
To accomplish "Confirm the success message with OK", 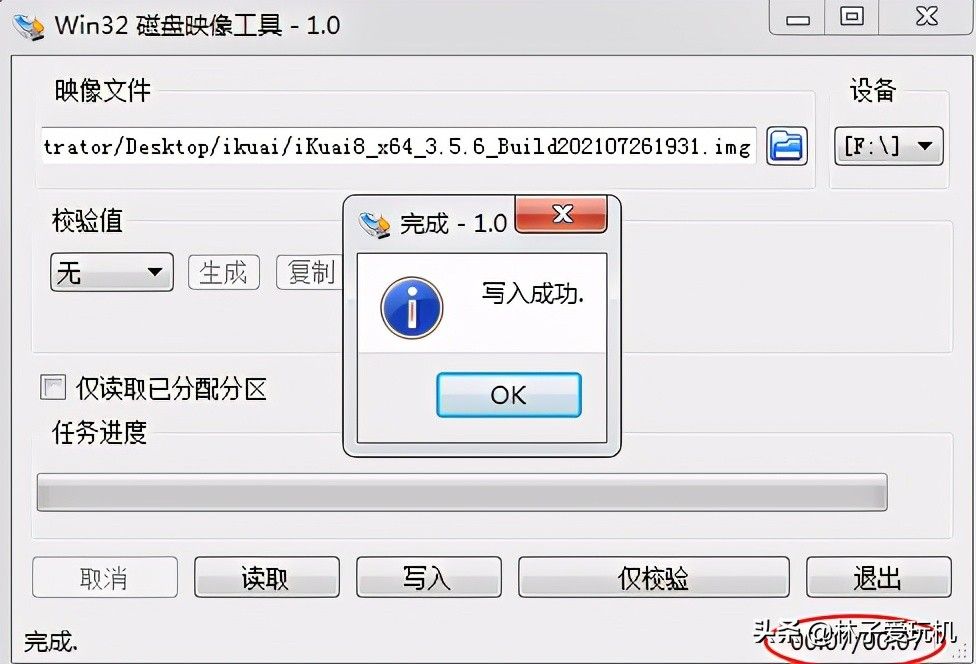I will point(509,395).
